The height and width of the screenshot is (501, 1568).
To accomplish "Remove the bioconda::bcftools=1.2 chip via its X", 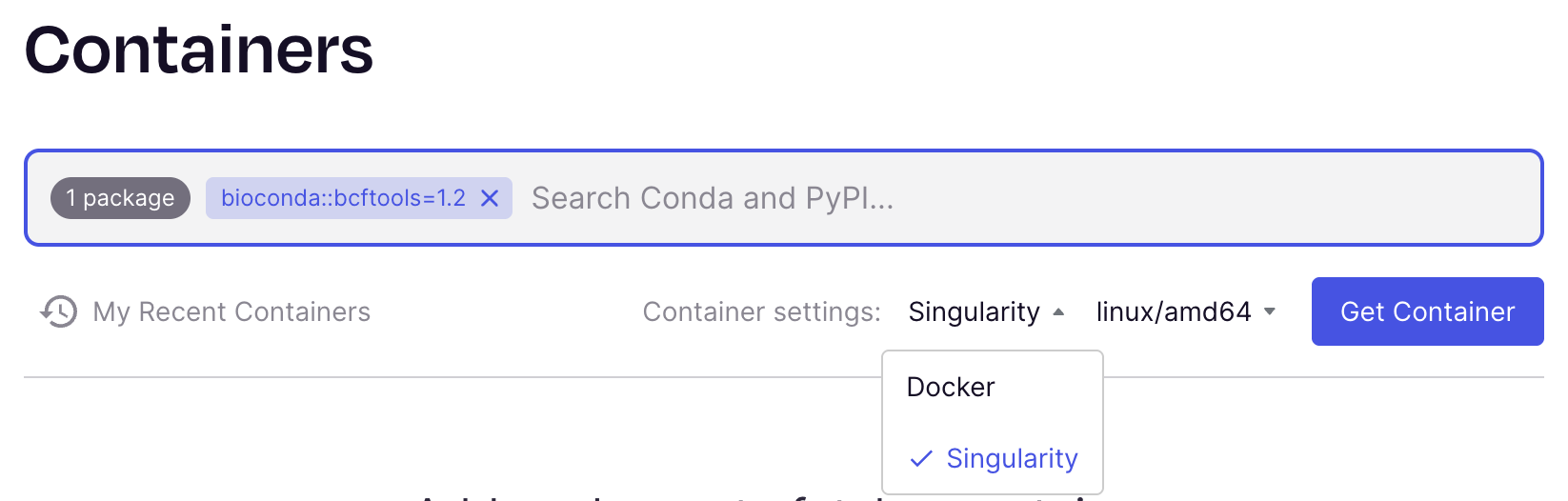I will [490, 198].
